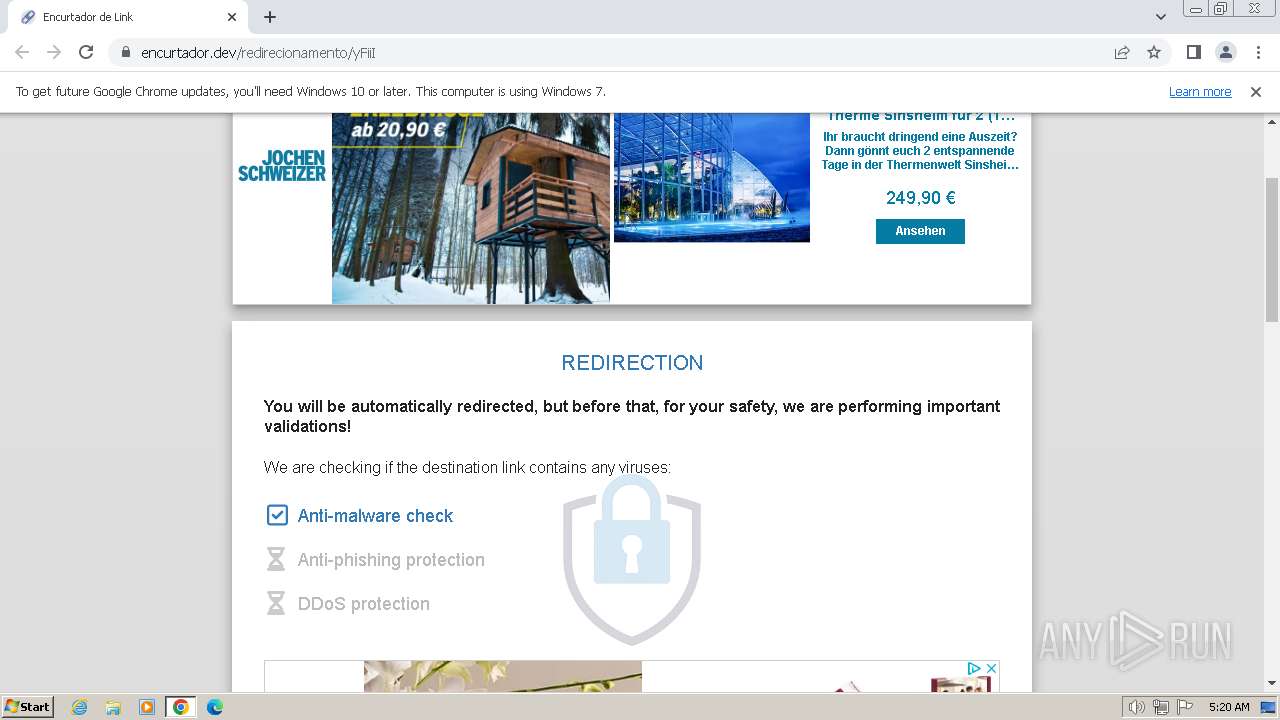Open the Chrome profile avatar
The image size is (1280, 720).
click(x=1225, y=52)
